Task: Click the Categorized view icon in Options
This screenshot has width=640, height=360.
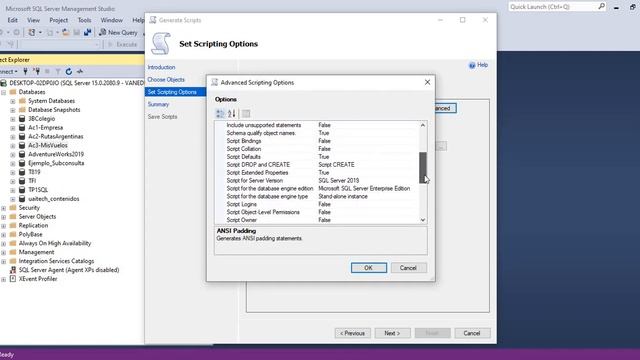Action: [x=220, y=113]
